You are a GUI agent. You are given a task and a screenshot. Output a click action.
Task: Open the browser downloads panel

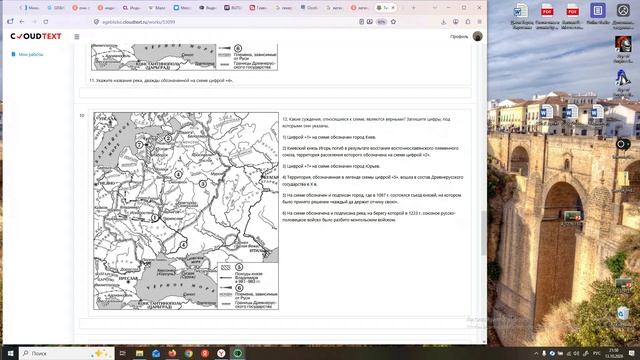click(x=444, y=22)
